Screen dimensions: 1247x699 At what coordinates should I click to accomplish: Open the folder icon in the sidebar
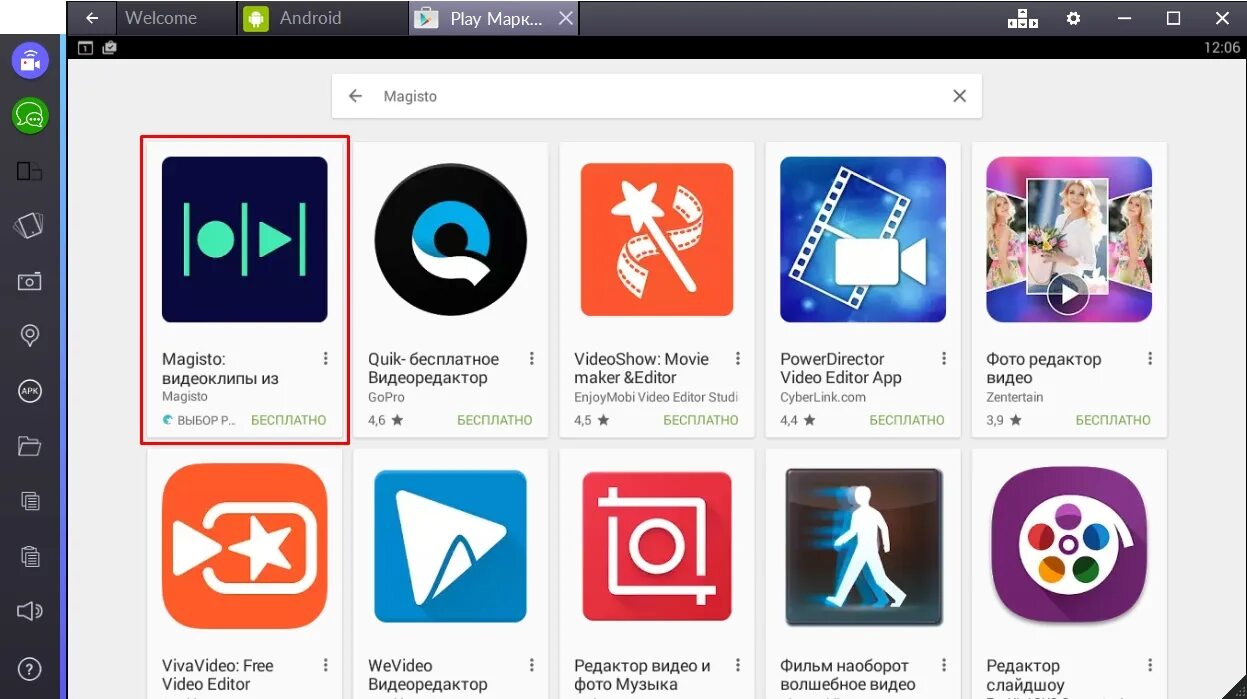pos(30,446)
